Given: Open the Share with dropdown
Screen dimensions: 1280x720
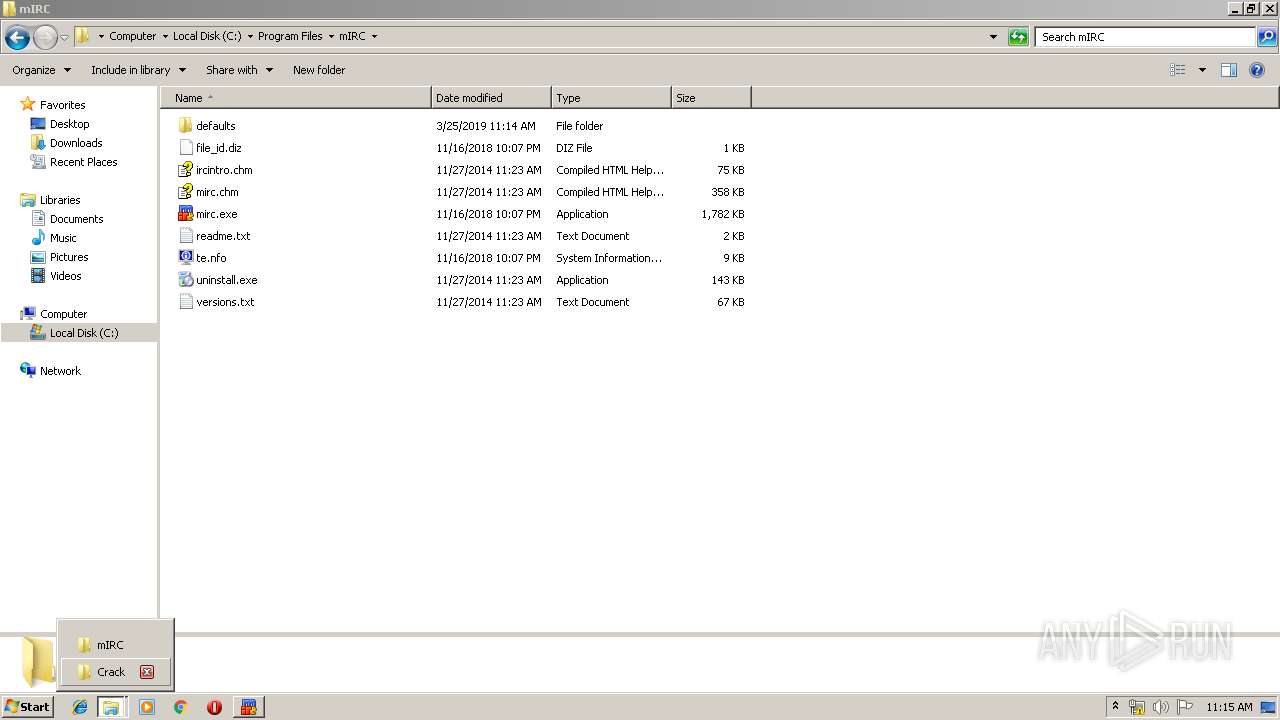Looking at the screenshot, I should (239, 70).
